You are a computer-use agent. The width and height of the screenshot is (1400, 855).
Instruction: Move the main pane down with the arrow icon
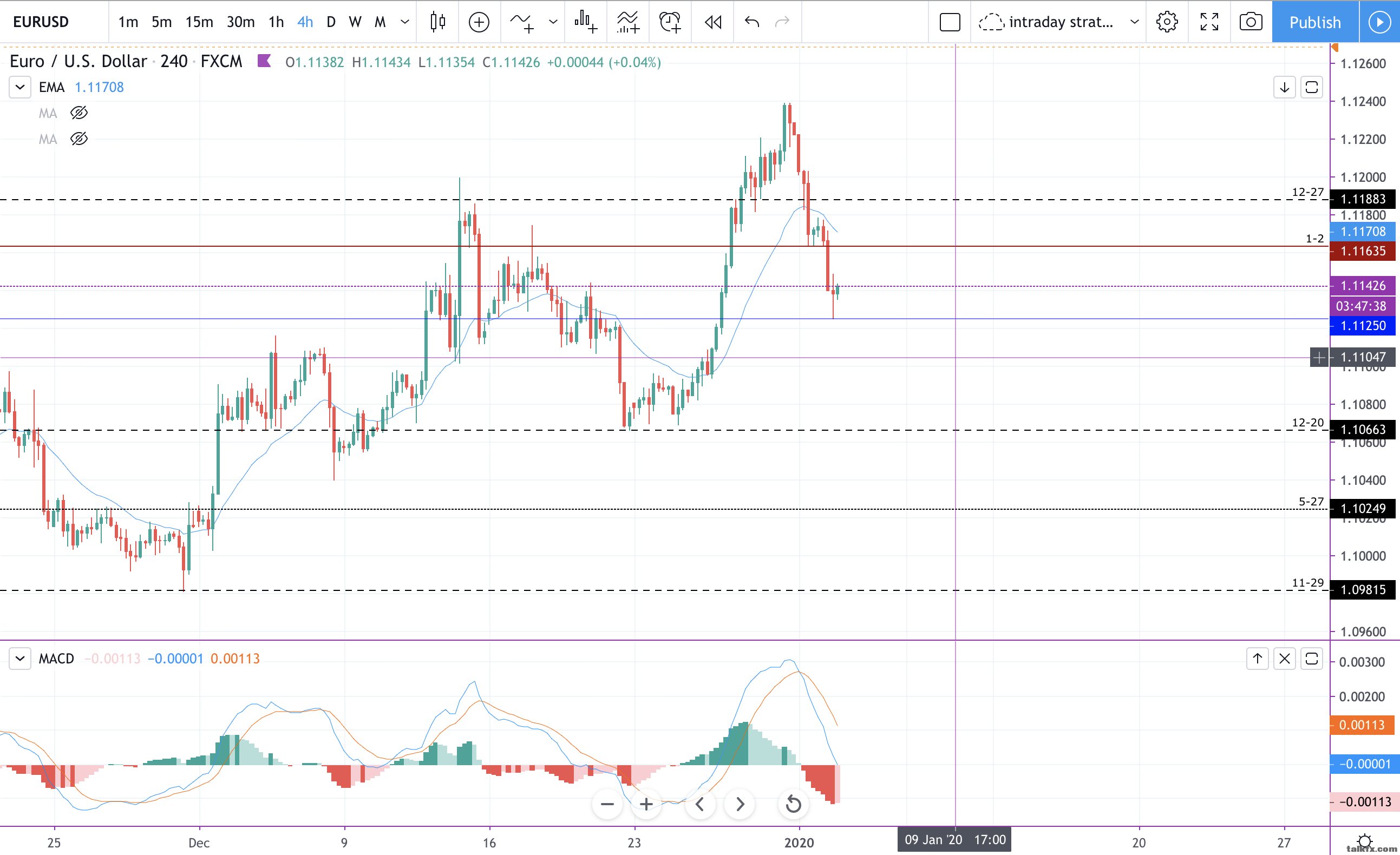tap(1284, 88)
